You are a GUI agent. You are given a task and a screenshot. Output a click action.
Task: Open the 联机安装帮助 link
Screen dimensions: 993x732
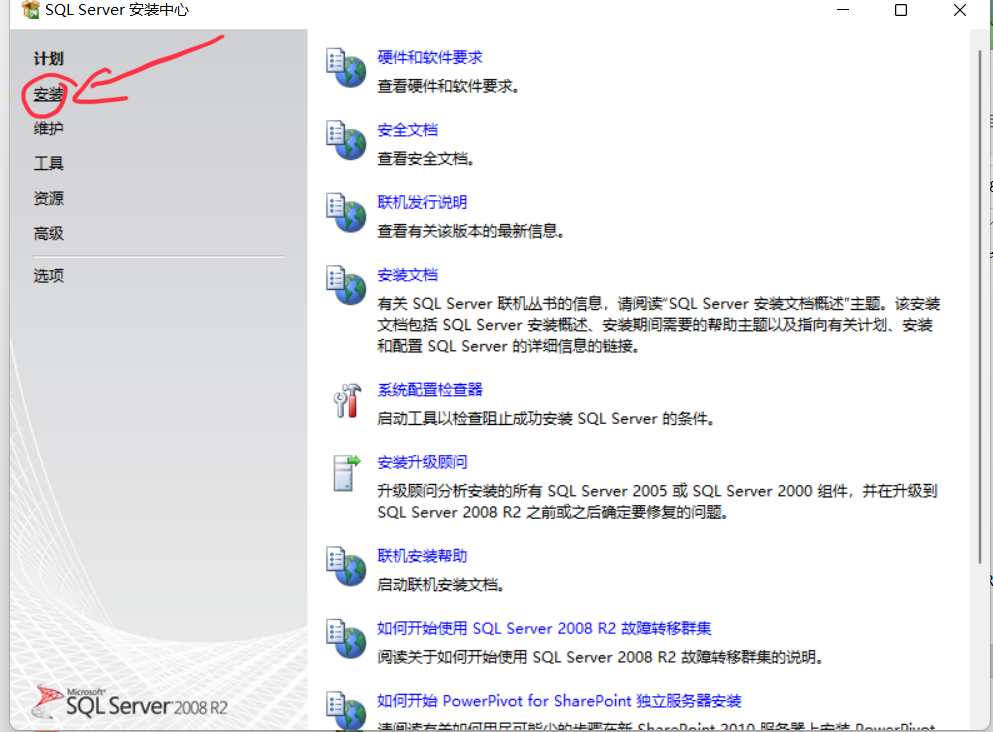[x=422, y=556]
